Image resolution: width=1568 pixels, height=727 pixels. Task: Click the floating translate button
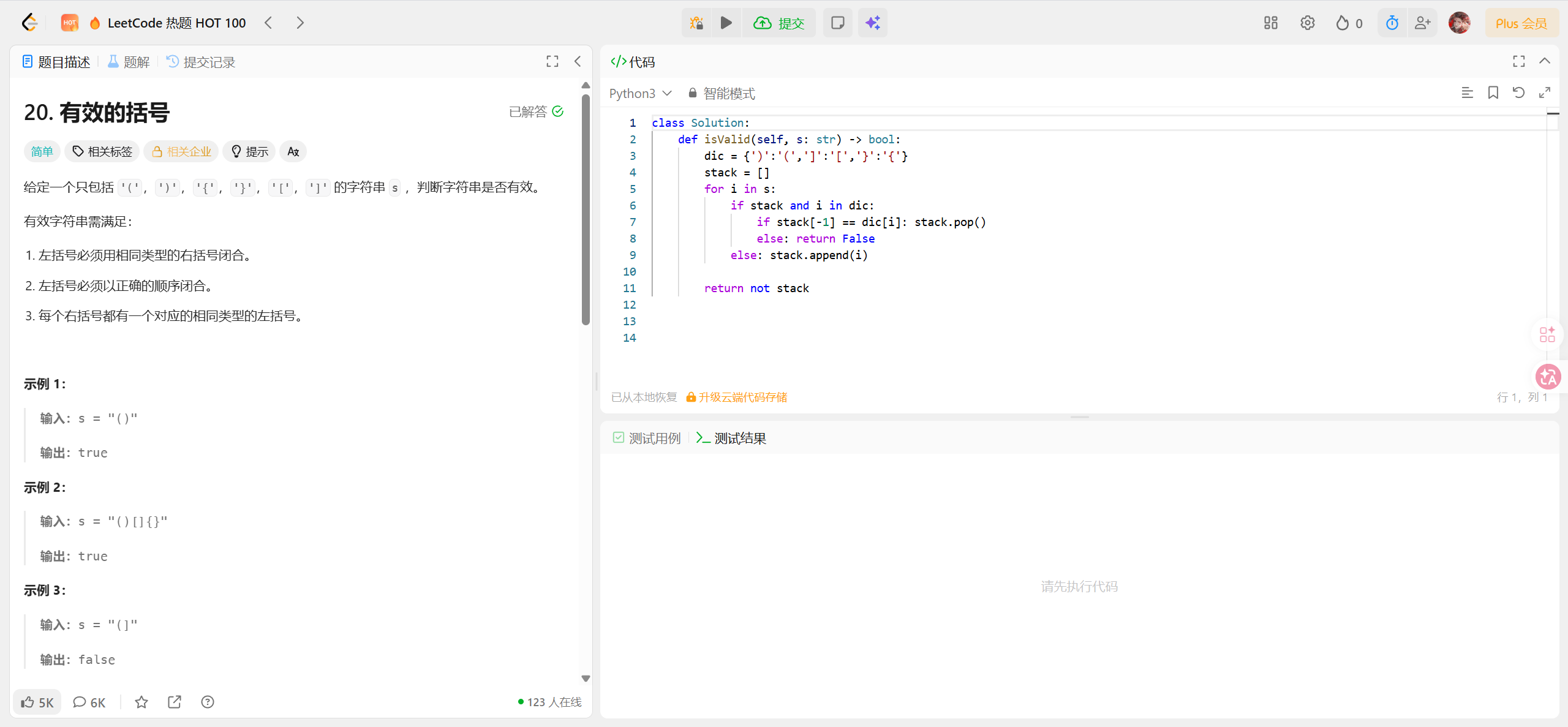click(1547, 377)
